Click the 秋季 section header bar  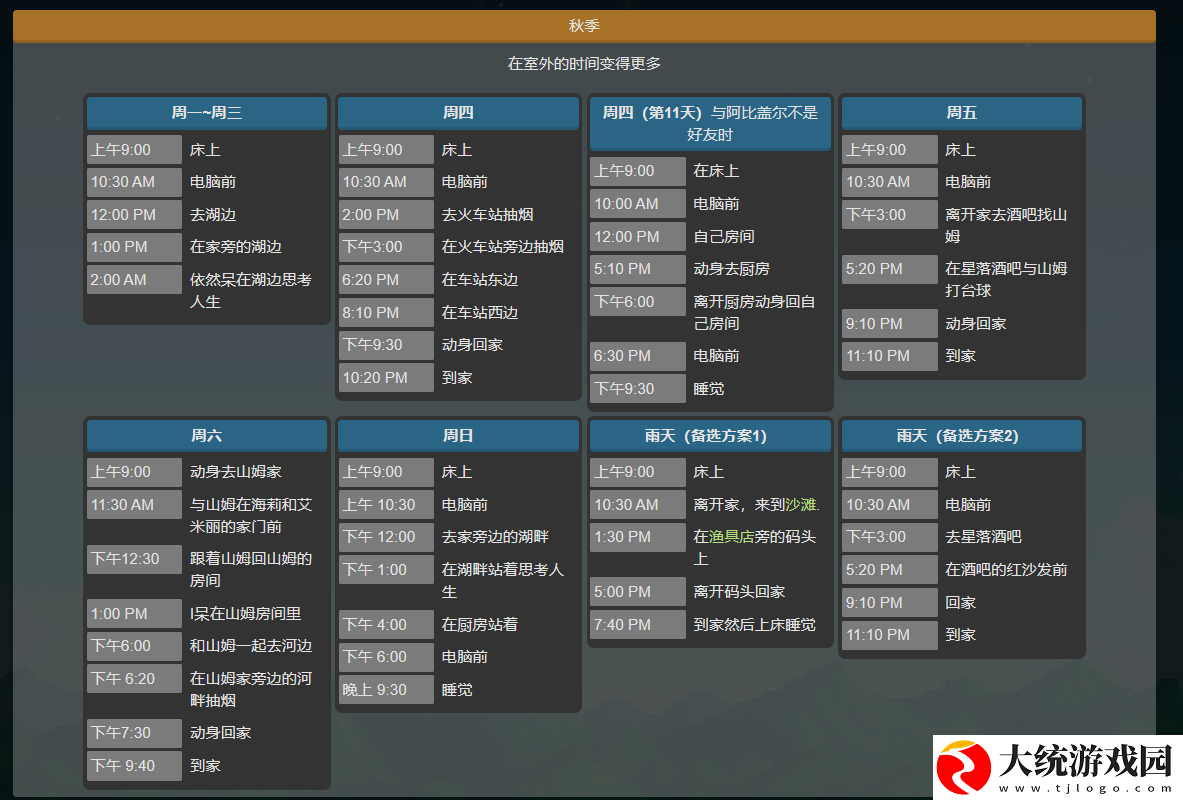coord(584,26)
